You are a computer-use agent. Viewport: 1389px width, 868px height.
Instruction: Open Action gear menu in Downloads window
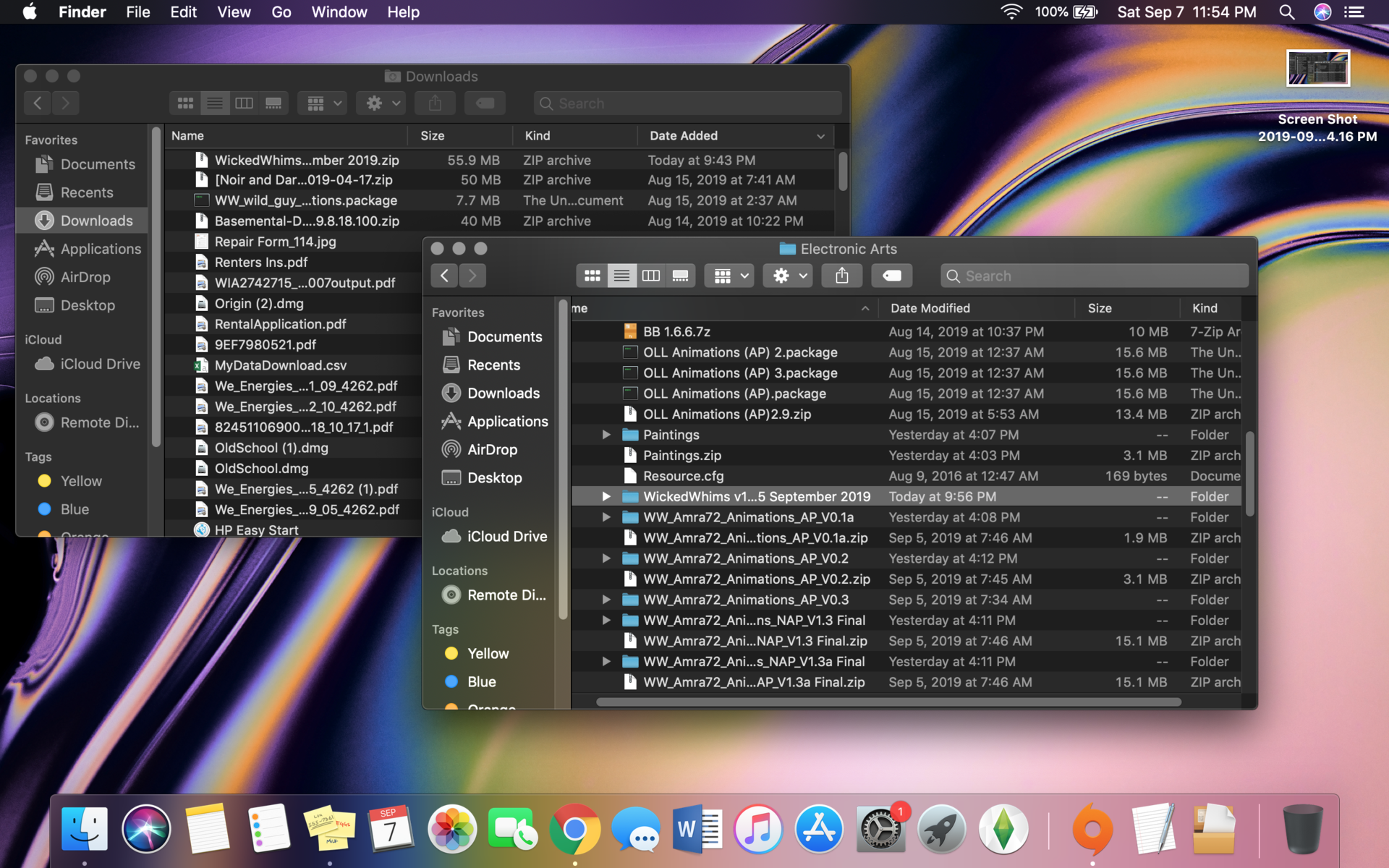pyautogui.click(x=382, y=103)
